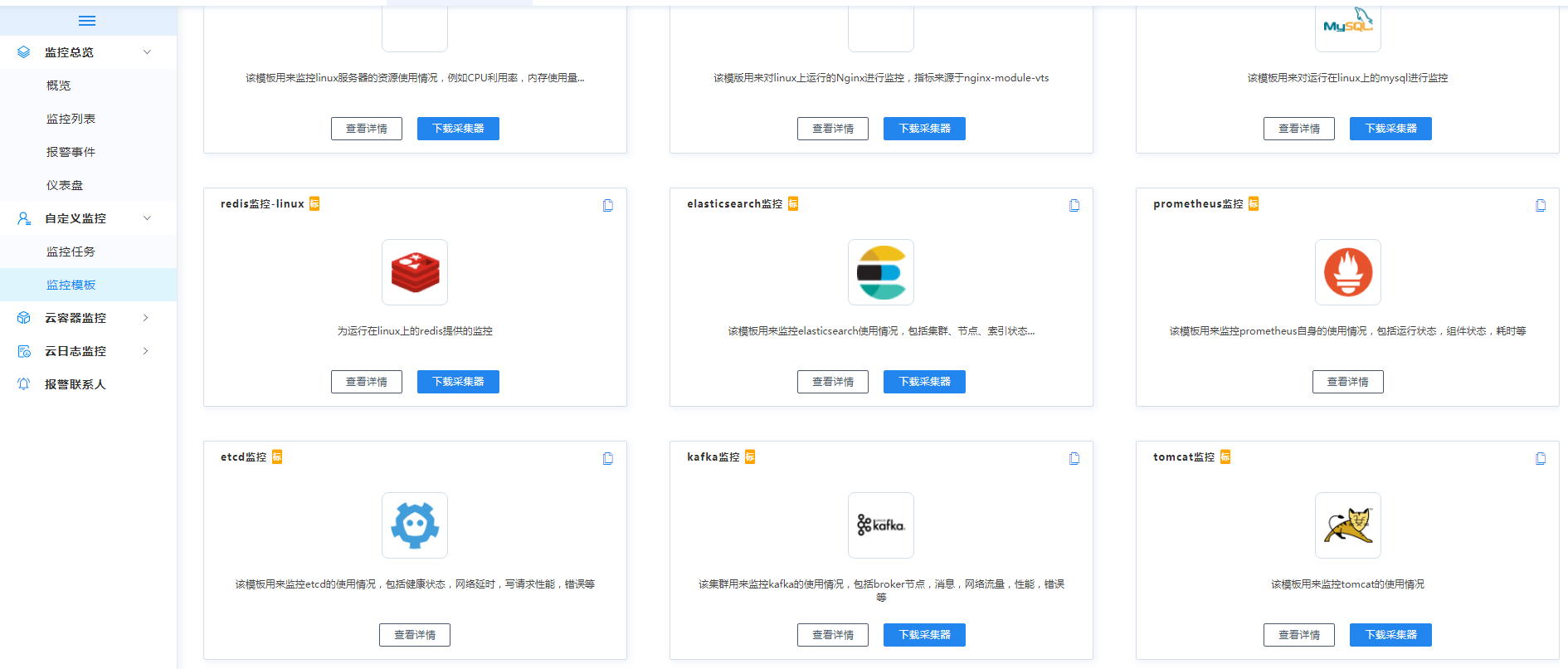Download collector for redis监控-linux

point(458,382)
